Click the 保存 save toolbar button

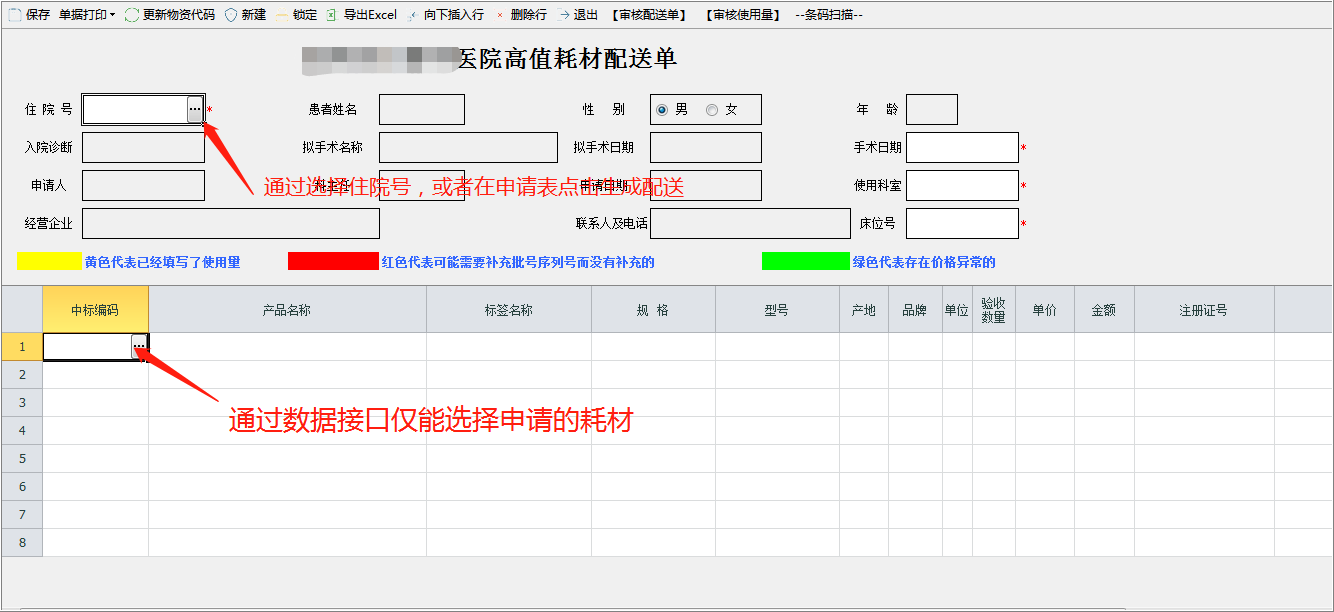[29, 15]
